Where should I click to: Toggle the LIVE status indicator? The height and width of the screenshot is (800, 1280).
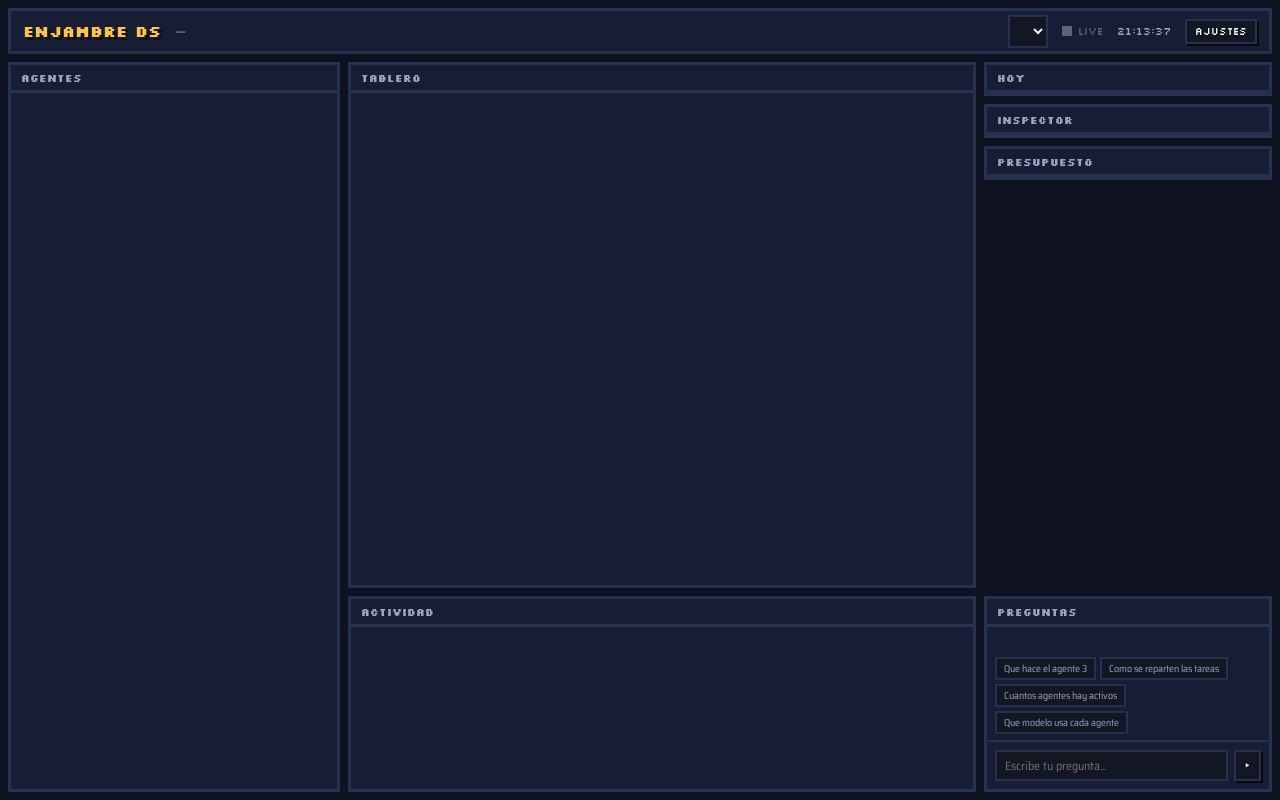click(1083, 31)
